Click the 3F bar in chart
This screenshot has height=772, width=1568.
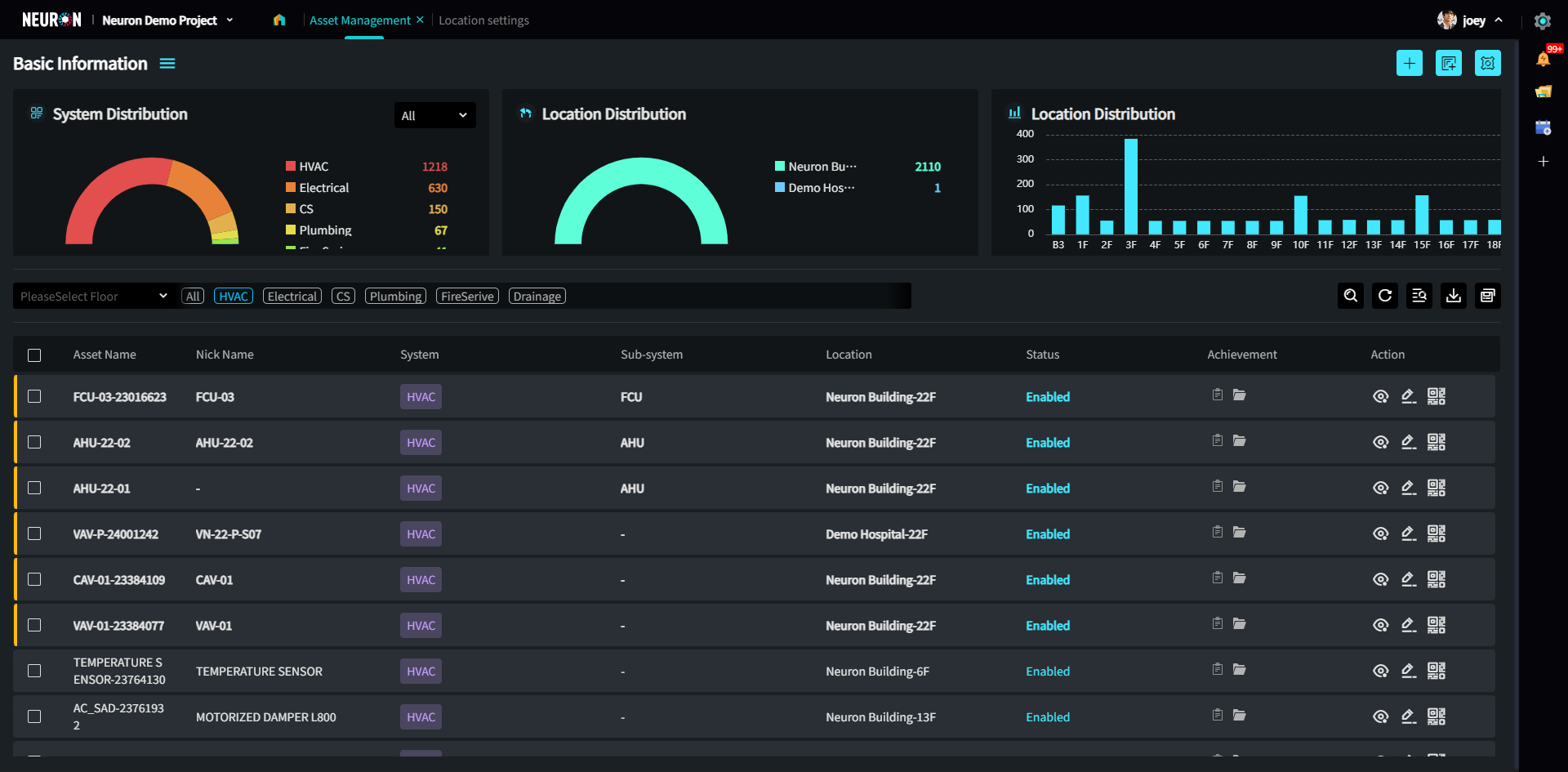1131,186
